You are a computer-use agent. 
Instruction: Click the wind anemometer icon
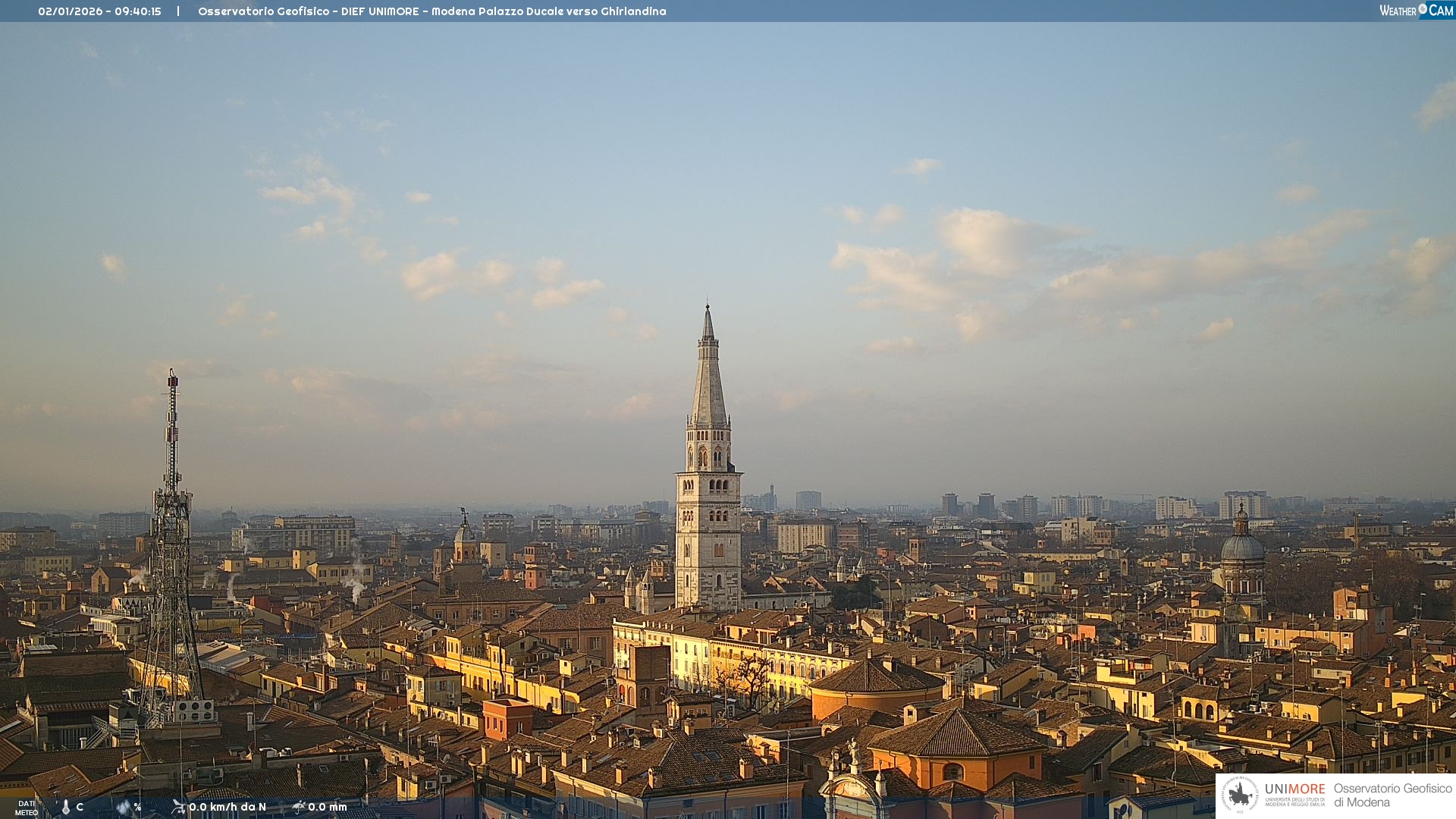(178, 807)
